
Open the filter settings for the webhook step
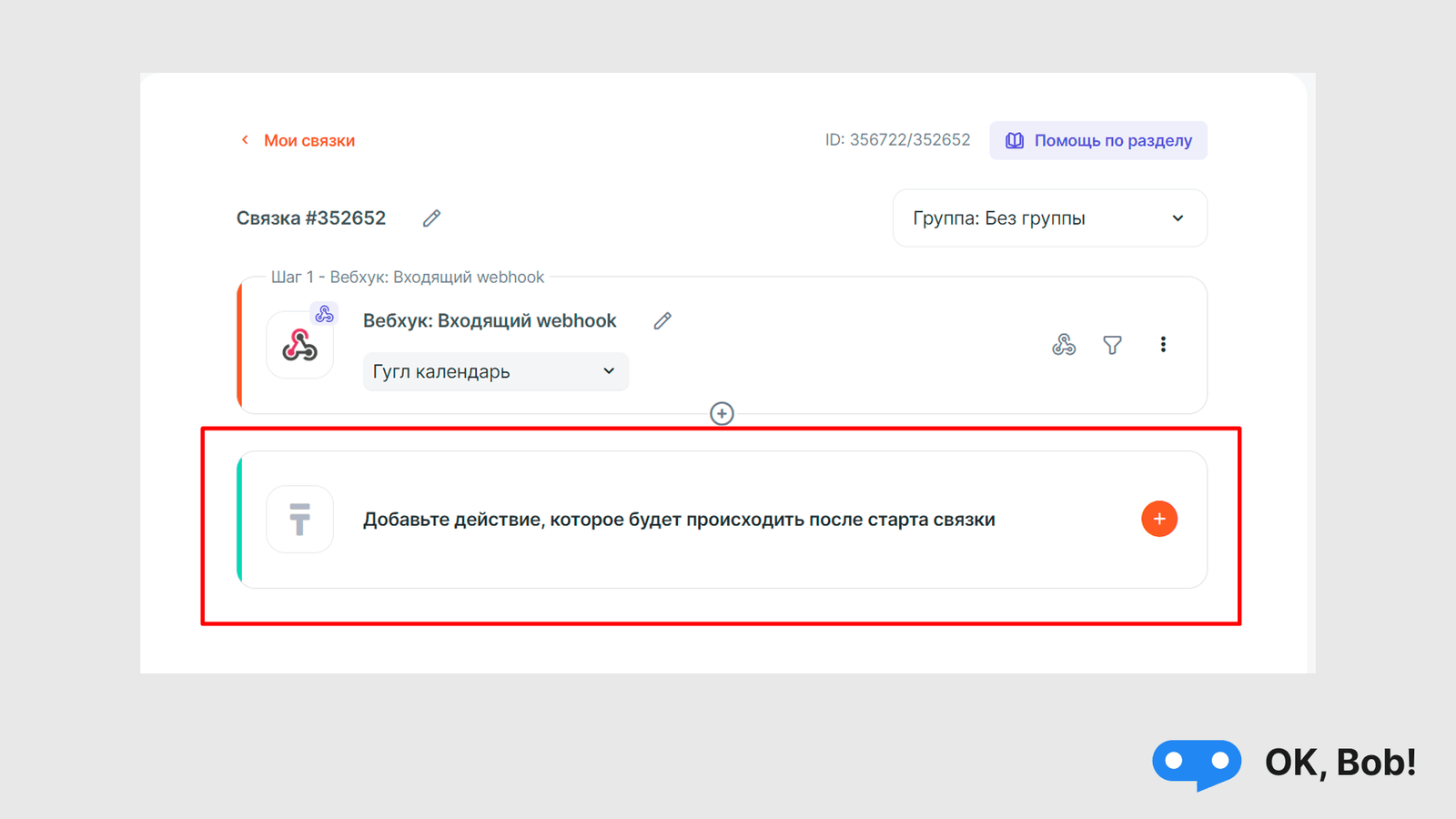click(1112, 345)
